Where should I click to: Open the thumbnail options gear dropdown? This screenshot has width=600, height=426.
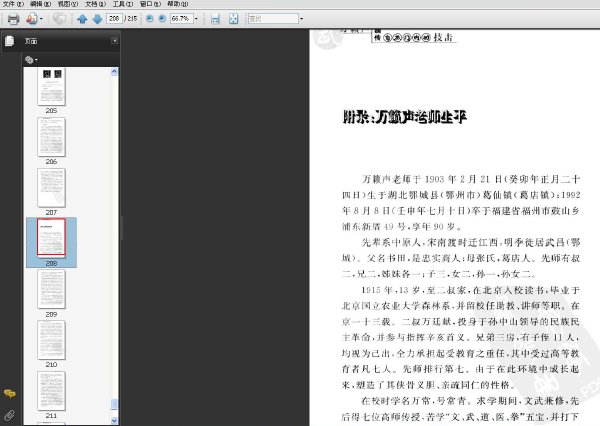[31, 60]
